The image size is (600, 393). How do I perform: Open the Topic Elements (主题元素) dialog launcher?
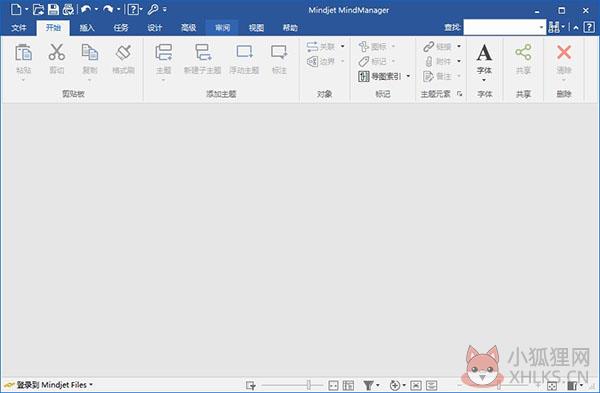(460, 94)
